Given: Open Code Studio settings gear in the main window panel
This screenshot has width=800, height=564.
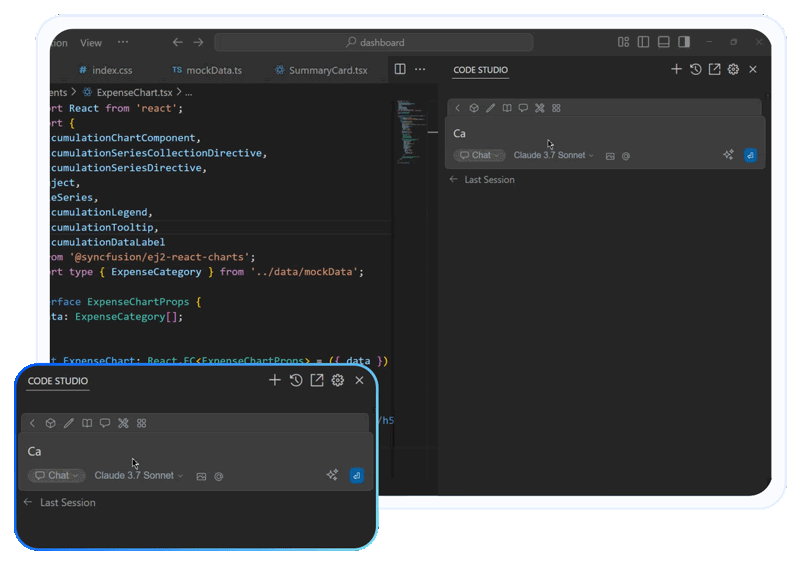Looking at the screenshot, I should (733, 70).
